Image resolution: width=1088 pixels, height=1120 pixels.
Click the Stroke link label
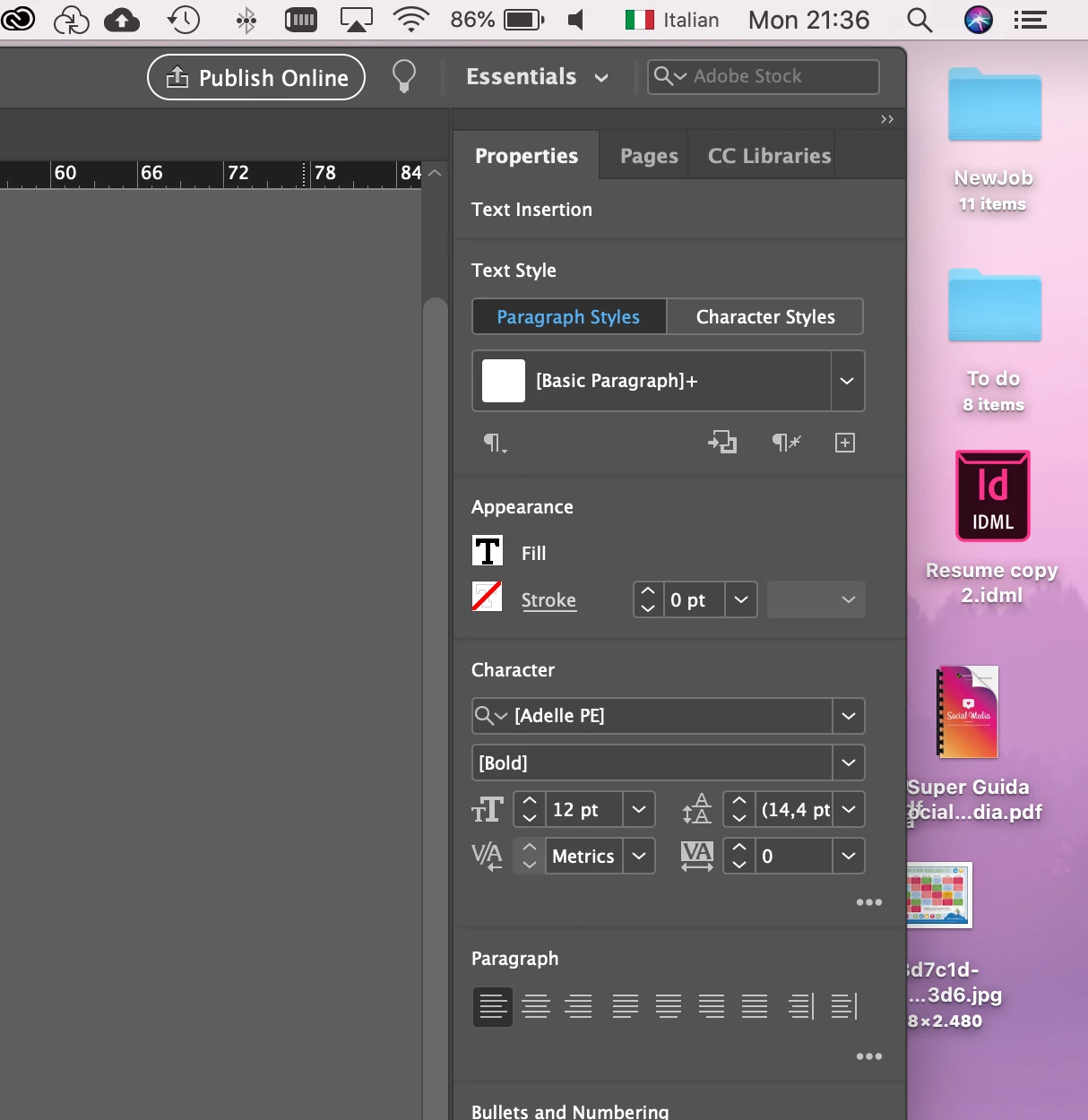pos(548,600)
